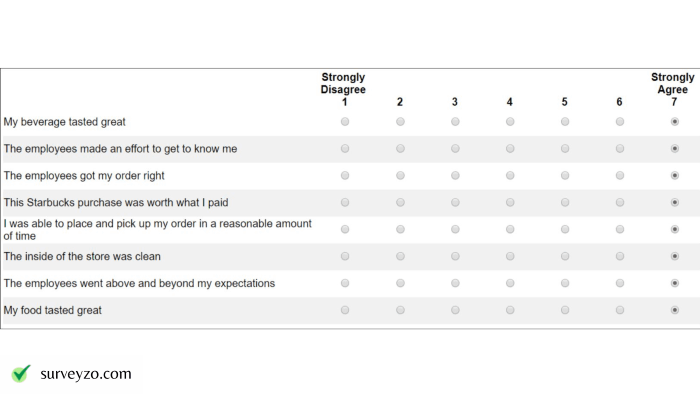Rate store cleanliness as 5
The height and width of the screenshot is (394, 700).
[x=565, y=256]
